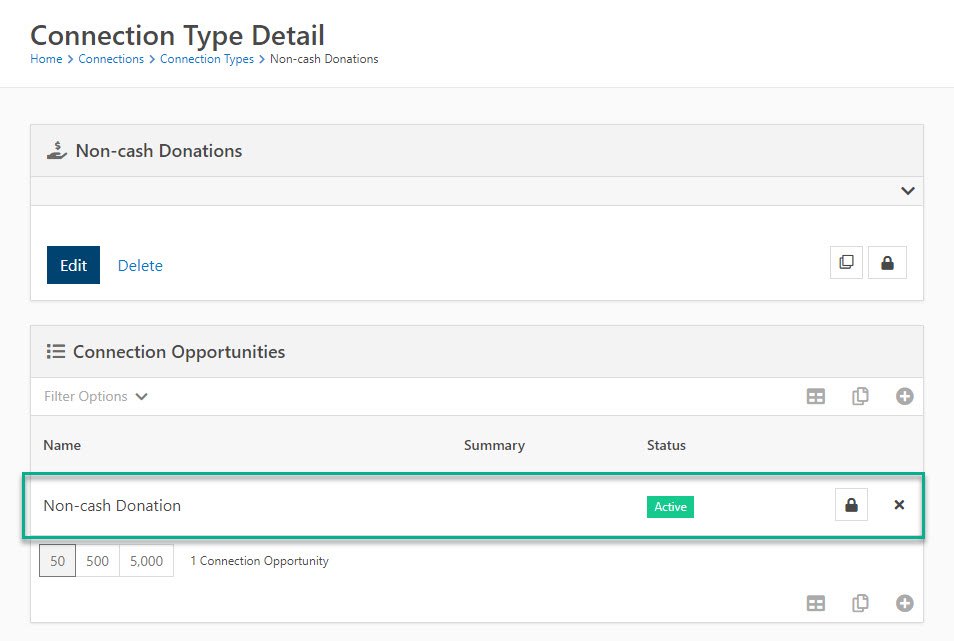This screenshot has width=954, height=641.
Task: Delete Non-cash Donation row with X
Action: point(899,505)
